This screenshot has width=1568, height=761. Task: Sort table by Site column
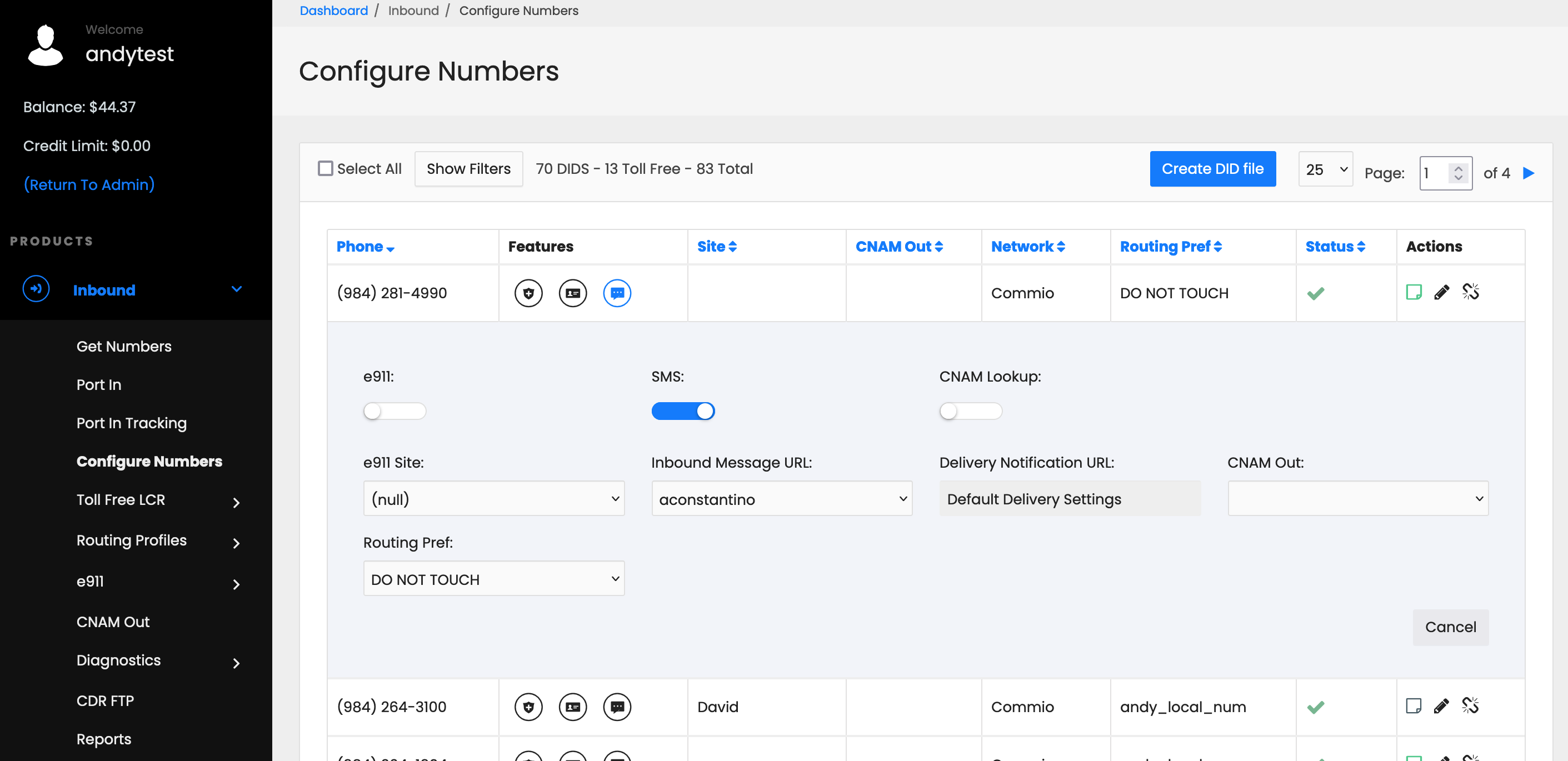(x=717, y=247)
